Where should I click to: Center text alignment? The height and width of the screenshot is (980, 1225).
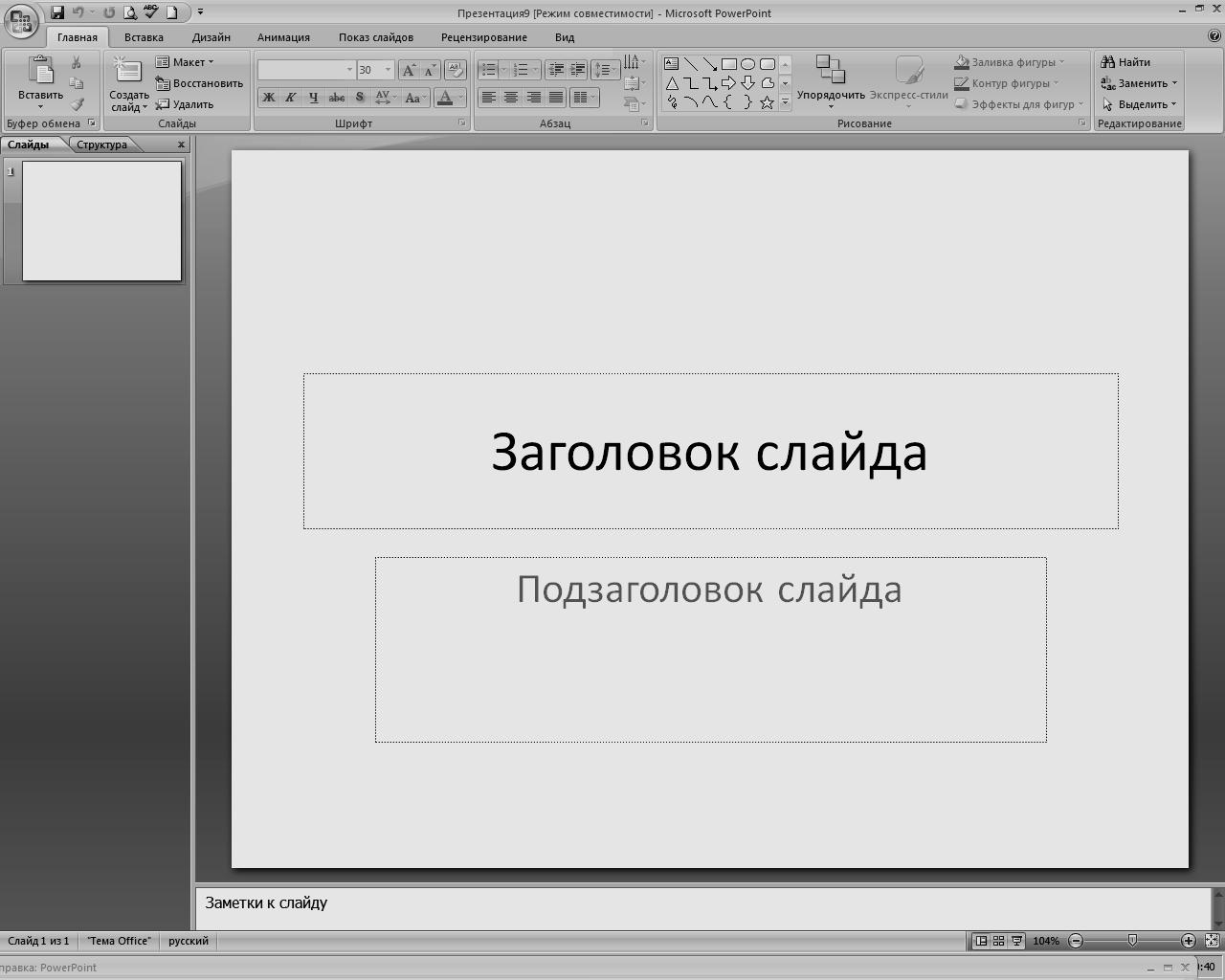coord(511,98)
